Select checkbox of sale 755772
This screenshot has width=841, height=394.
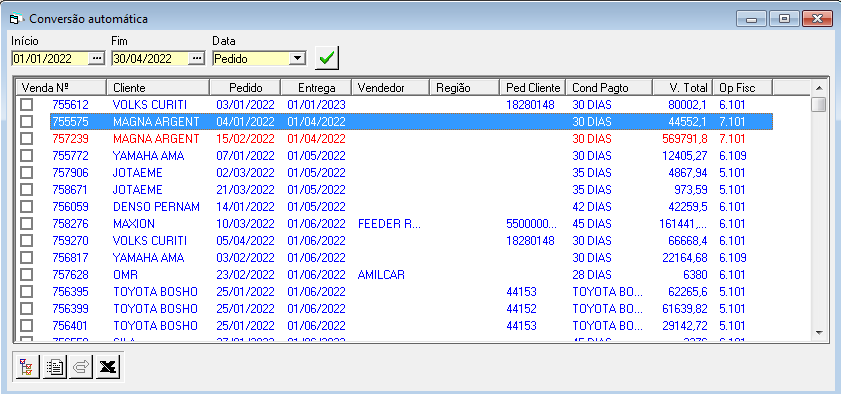(x=26, y=156)
